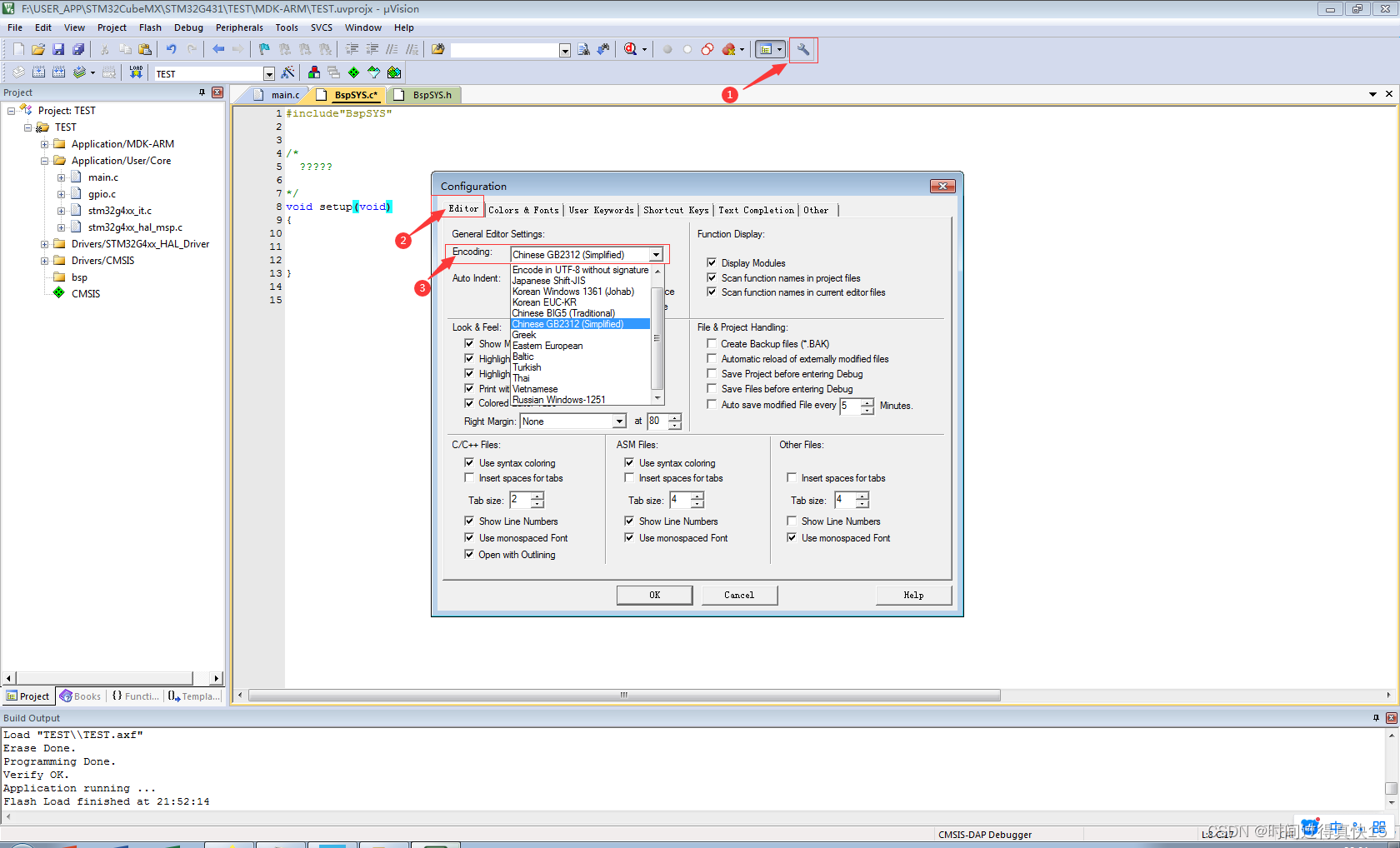Open the Encoding combo box arrow
This screenshot has height=848, width=1400.
tap(657, 255)
